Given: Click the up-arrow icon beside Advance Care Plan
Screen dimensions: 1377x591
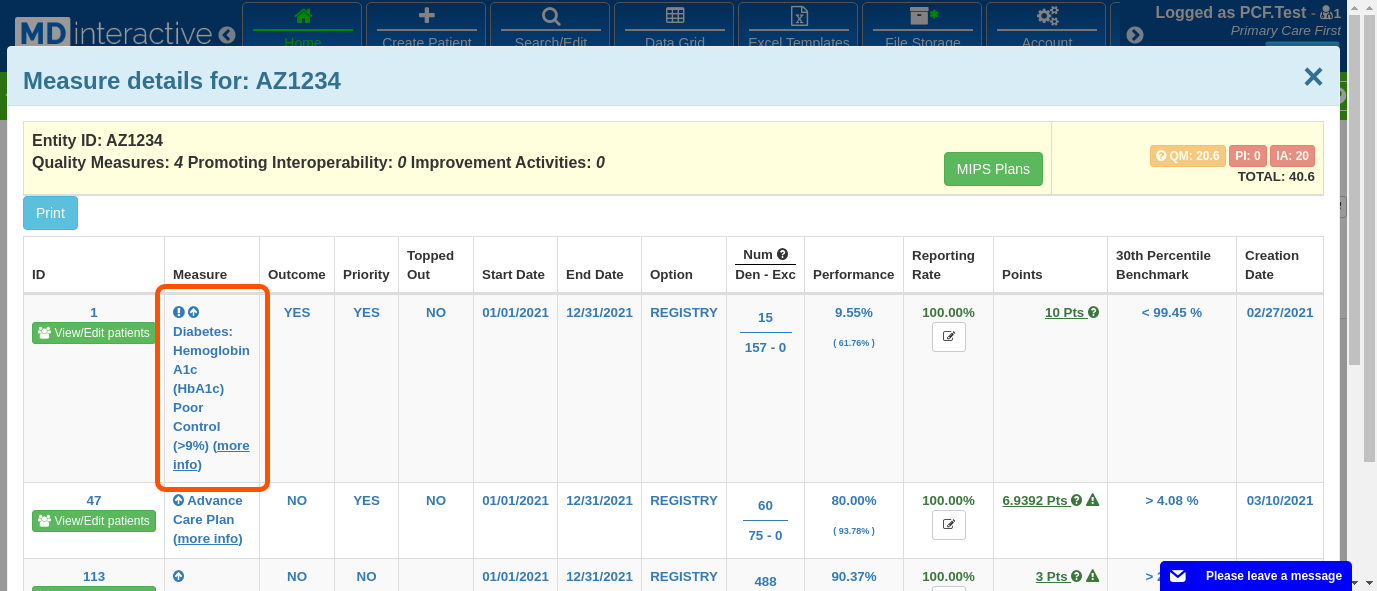Looking at the screenshot, I should 179,501.
